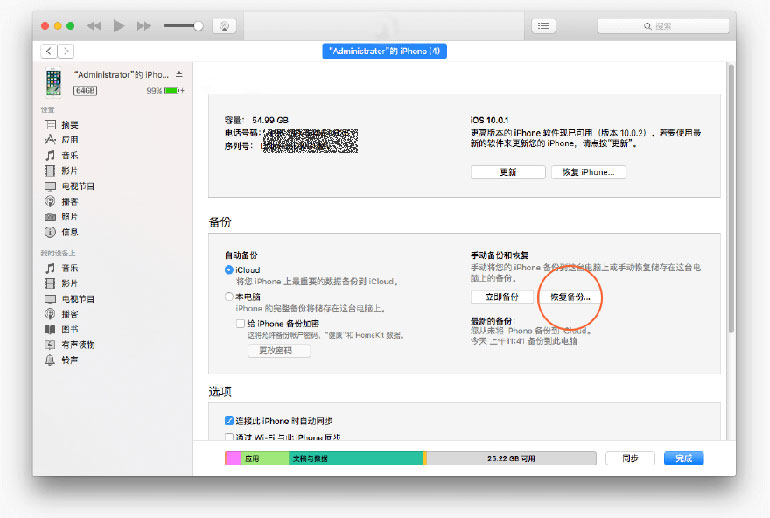Go back using the left chevron button
This screenshot has height=518, width=770.
point(48,51)
